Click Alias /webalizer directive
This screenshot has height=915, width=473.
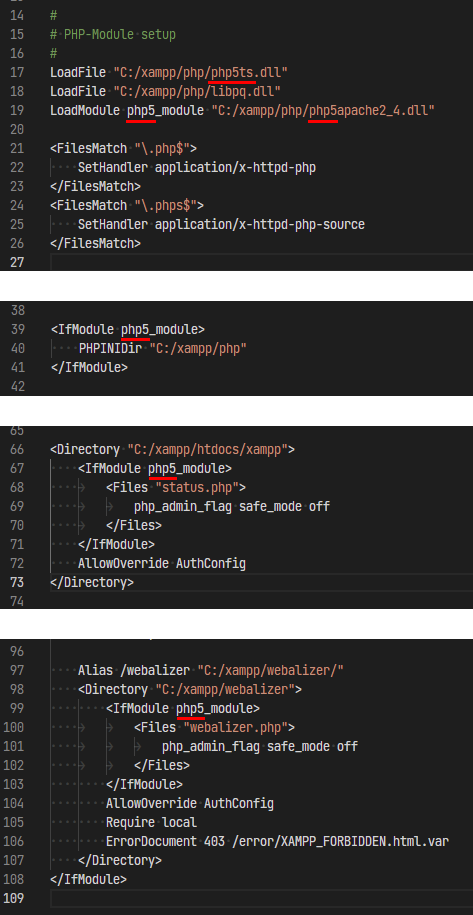click(x=211, y=670)
